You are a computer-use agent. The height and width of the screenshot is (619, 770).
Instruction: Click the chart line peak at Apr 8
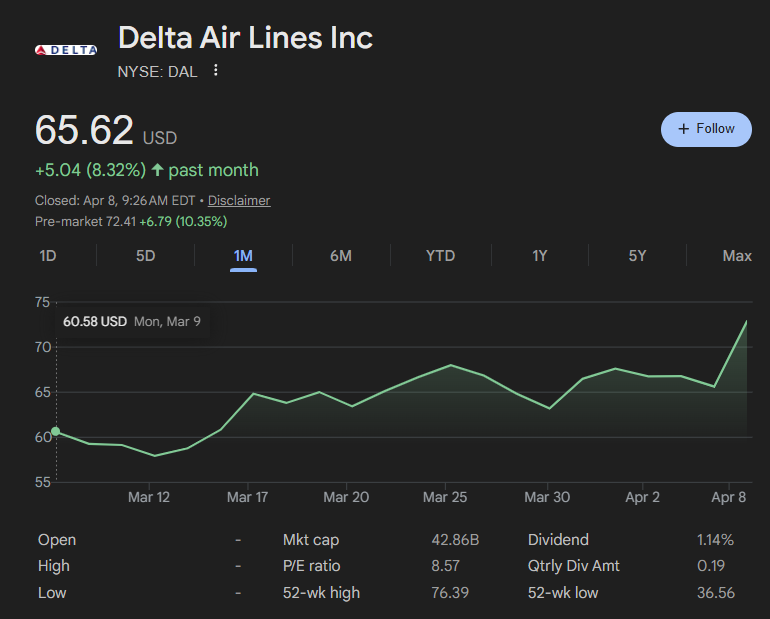746,322
